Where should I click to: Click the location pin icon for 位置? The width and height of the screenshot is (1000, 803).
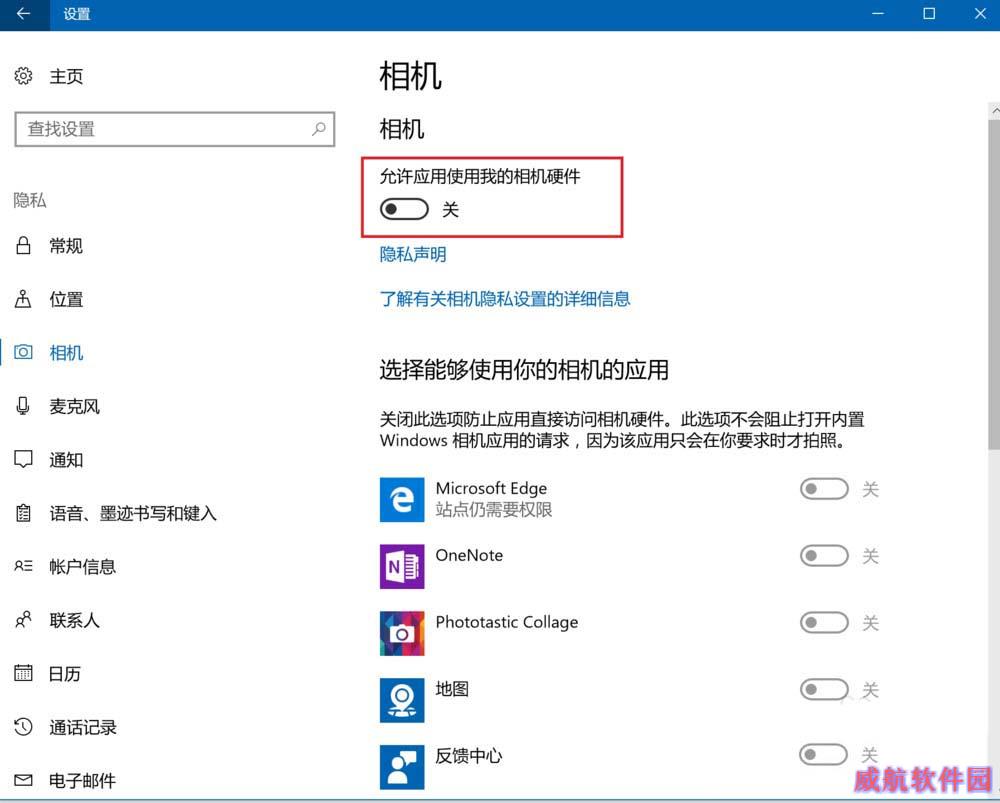point(24,299)
